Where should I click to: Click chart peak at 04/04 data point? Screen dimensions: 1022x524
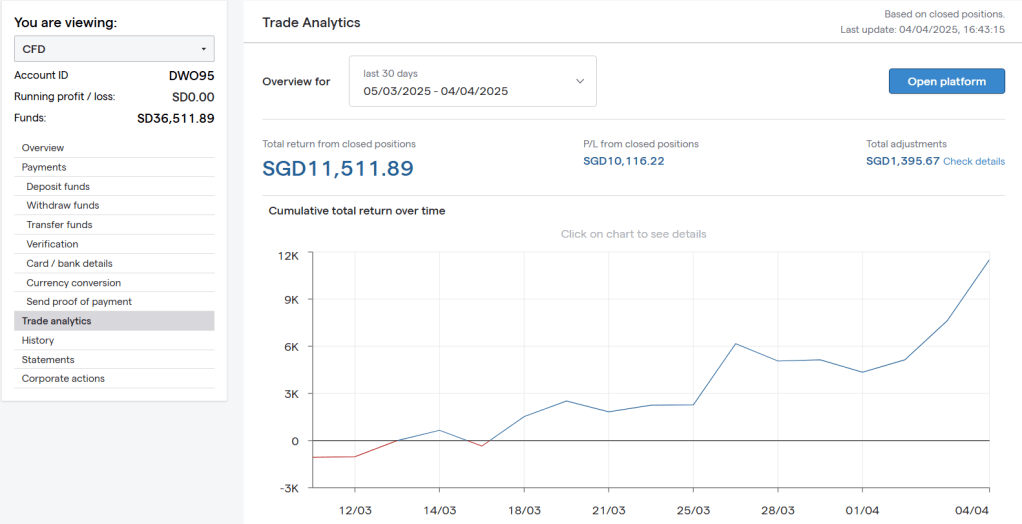(988, 260)
